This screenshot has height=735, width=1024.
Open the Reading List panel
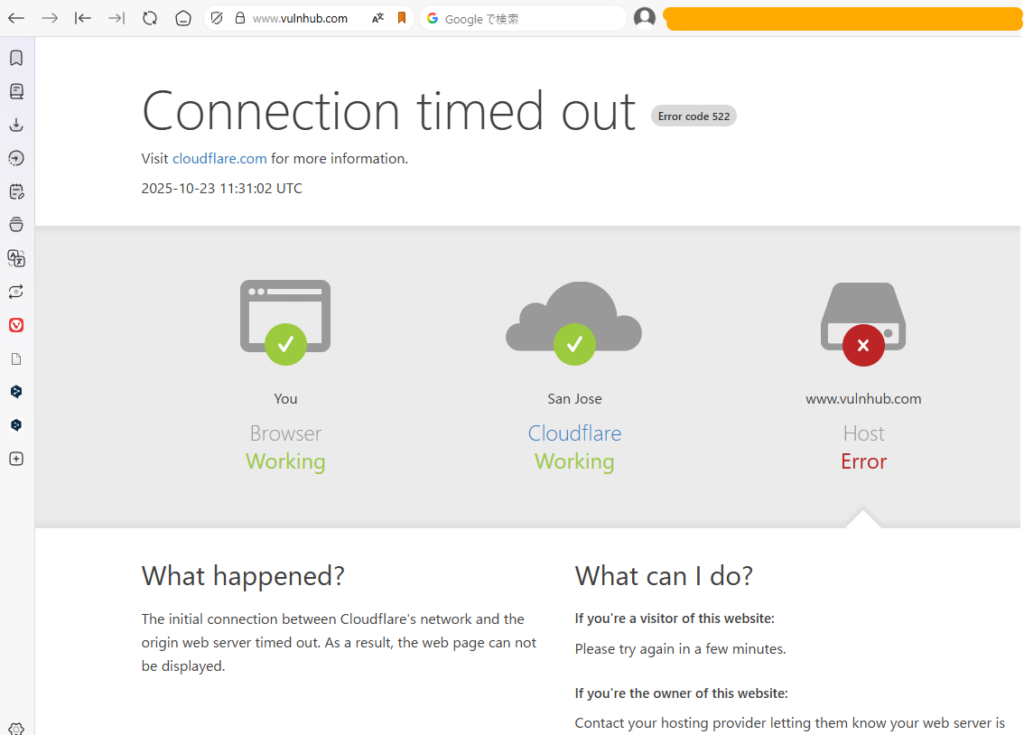tap(16, 91)
